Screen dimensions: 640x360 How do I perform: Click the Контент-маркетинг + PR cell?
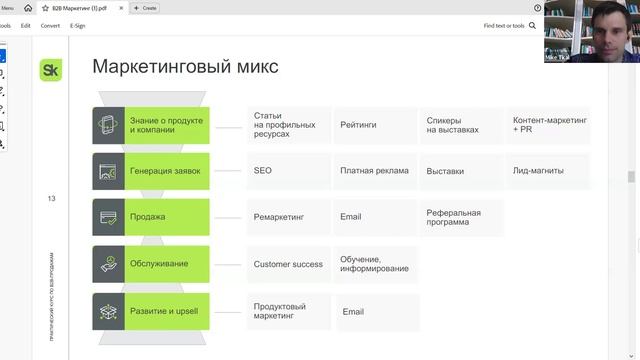coord(548,125)
